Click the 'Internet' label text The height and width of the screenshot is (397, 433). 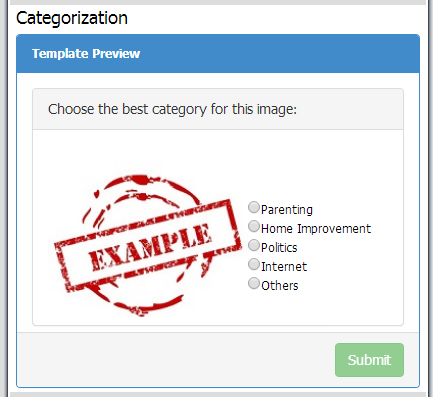click(x=284, y=267)
